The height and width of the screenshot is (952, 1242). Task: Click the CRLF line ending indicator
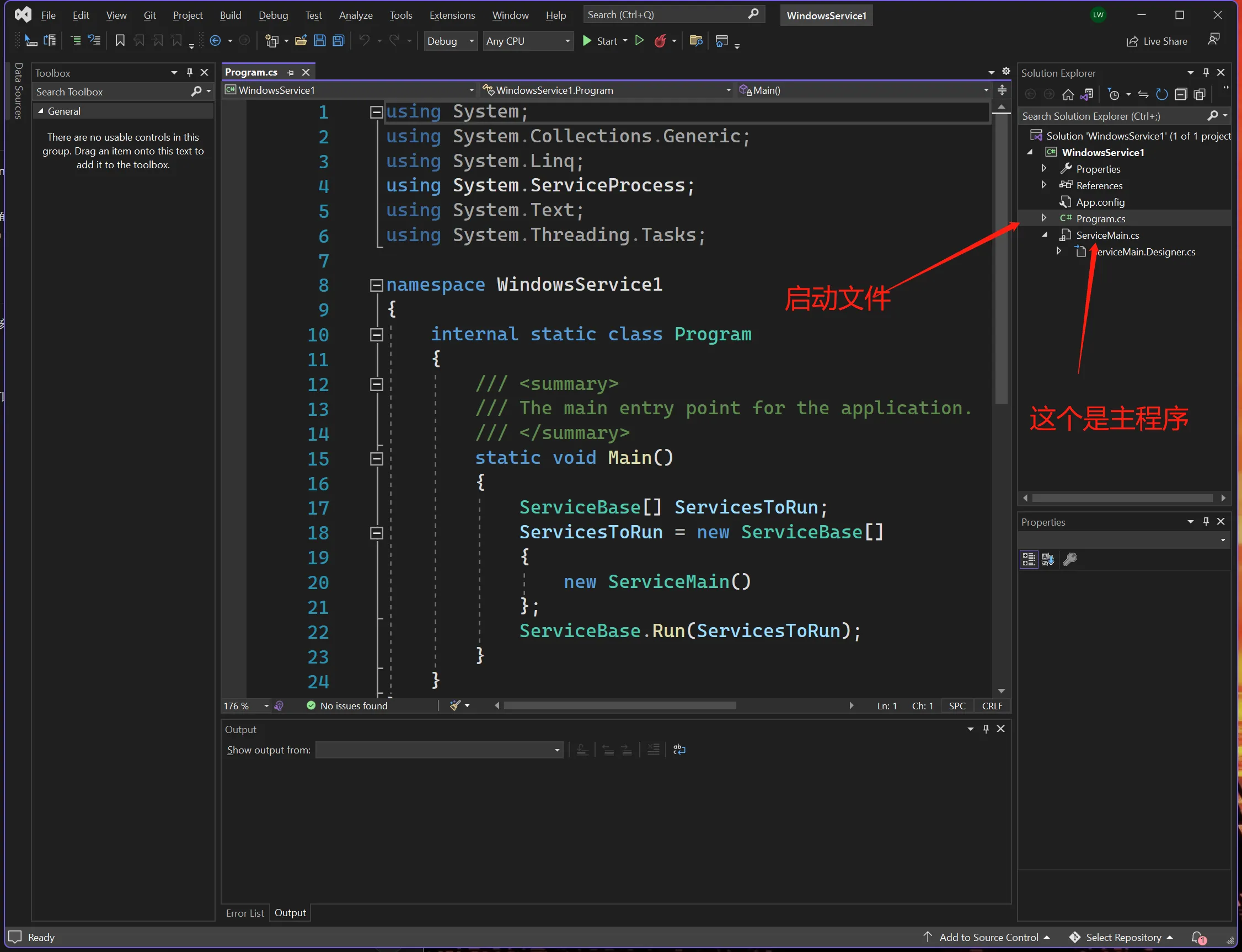coord(992,706)
